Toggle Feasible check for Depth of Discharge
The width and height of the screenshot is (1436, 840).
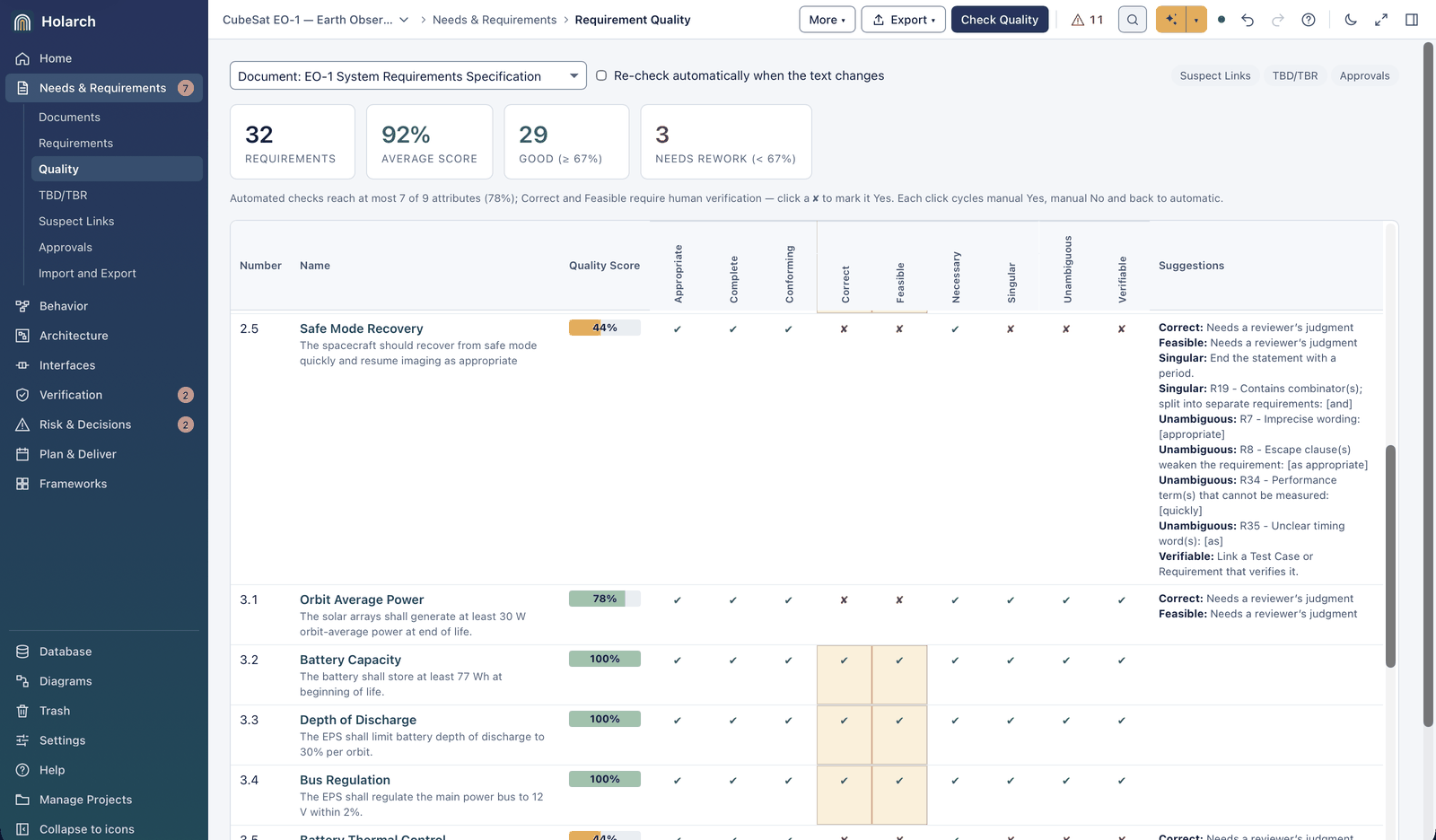(x=899, y=721)
